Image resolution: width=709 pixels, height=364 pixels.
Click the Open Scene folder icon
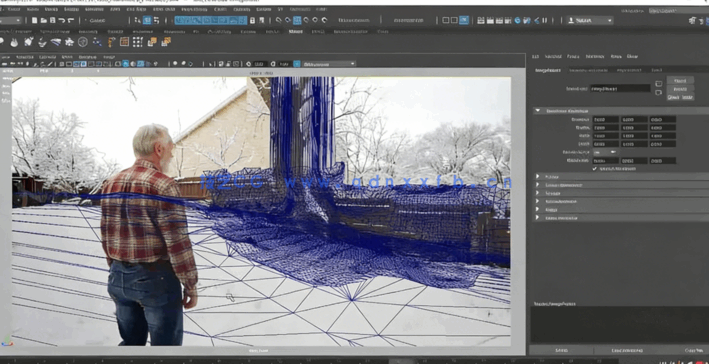[x=44, y=20]
